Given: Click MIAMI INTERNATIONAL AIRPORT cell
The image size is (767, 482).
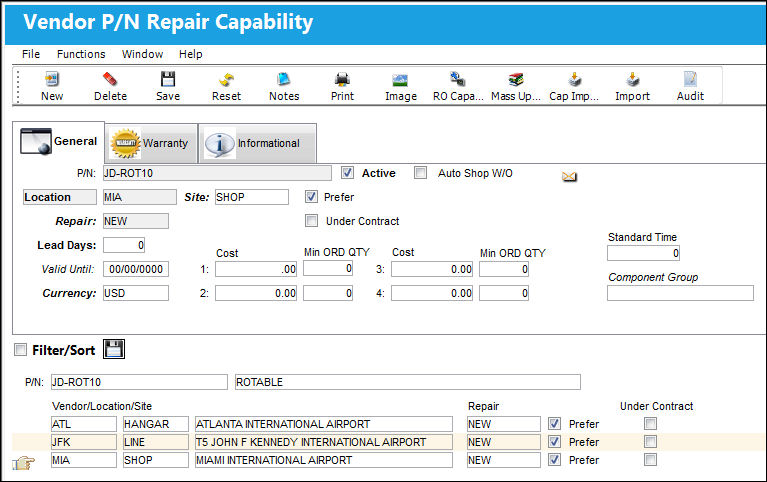Looking at the screenshot, I should [324, 460].
